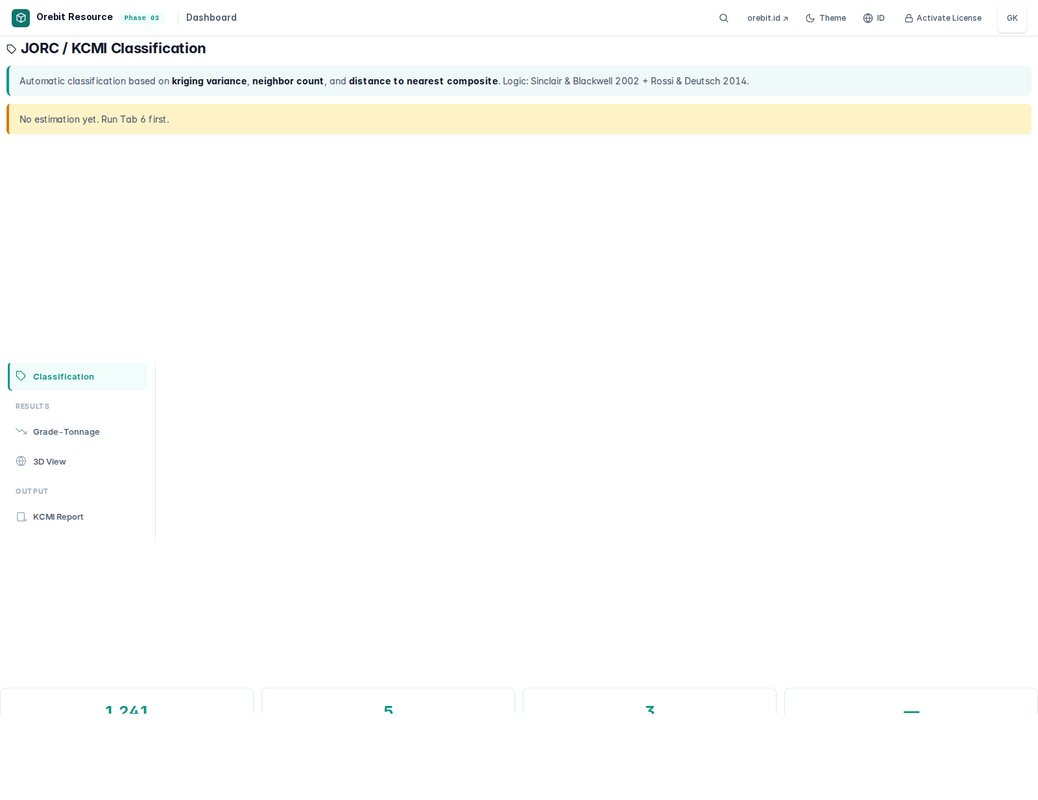This screenshot has width=1038, height=800.
Task: Open search via magnifier icon
Action: click(x=724, y=18)
